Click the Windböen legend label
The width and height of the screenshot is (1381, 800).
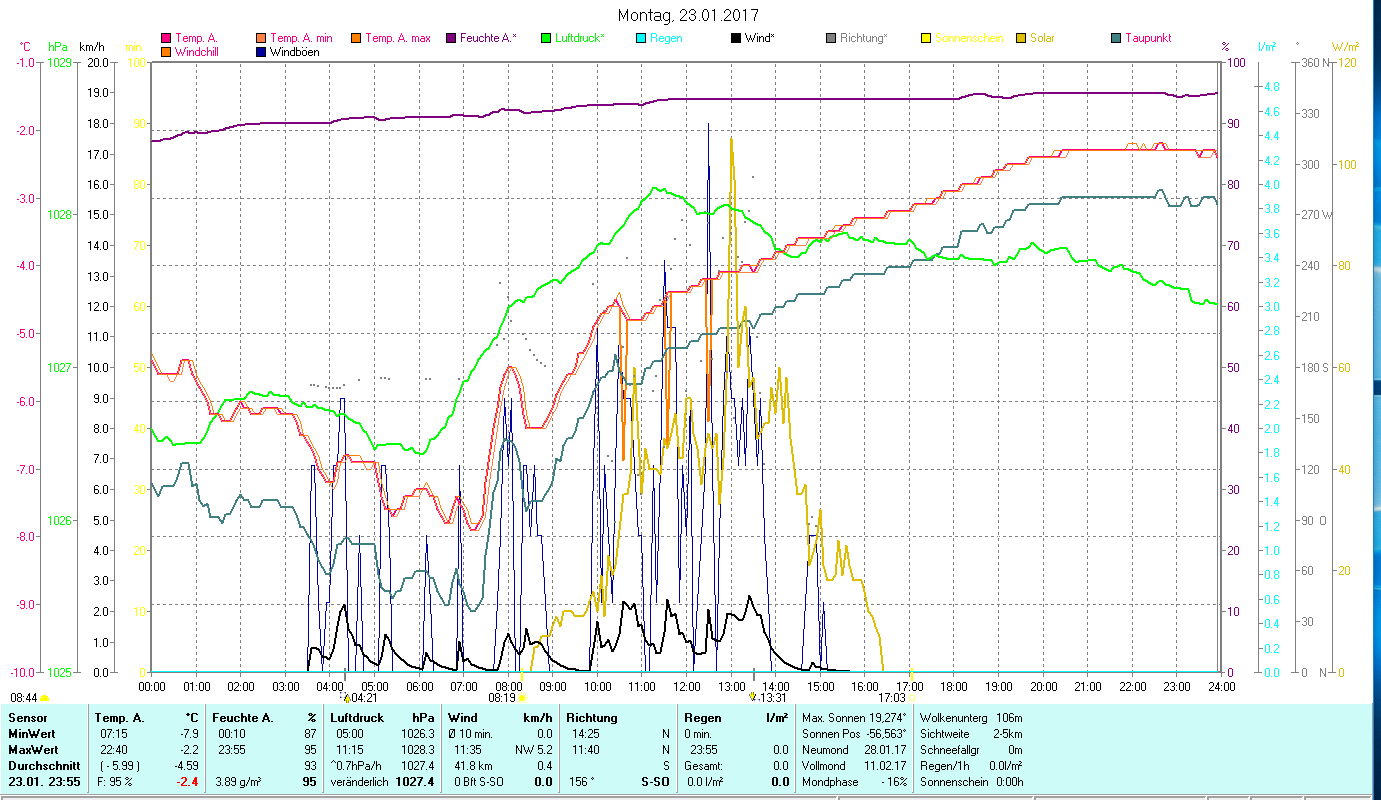point(295,52)
